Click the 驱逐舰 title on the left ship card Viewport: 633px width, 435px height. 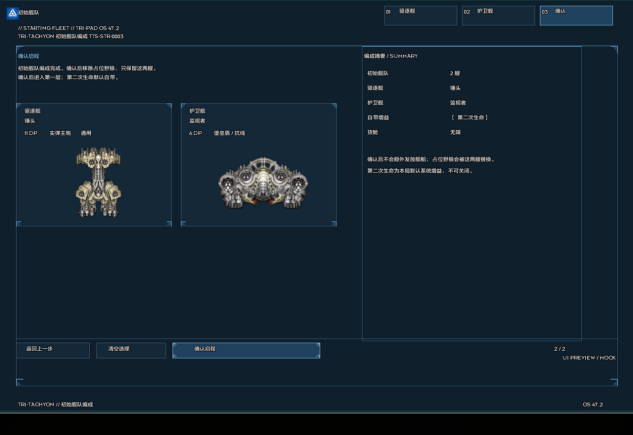[x=32, y=111]
